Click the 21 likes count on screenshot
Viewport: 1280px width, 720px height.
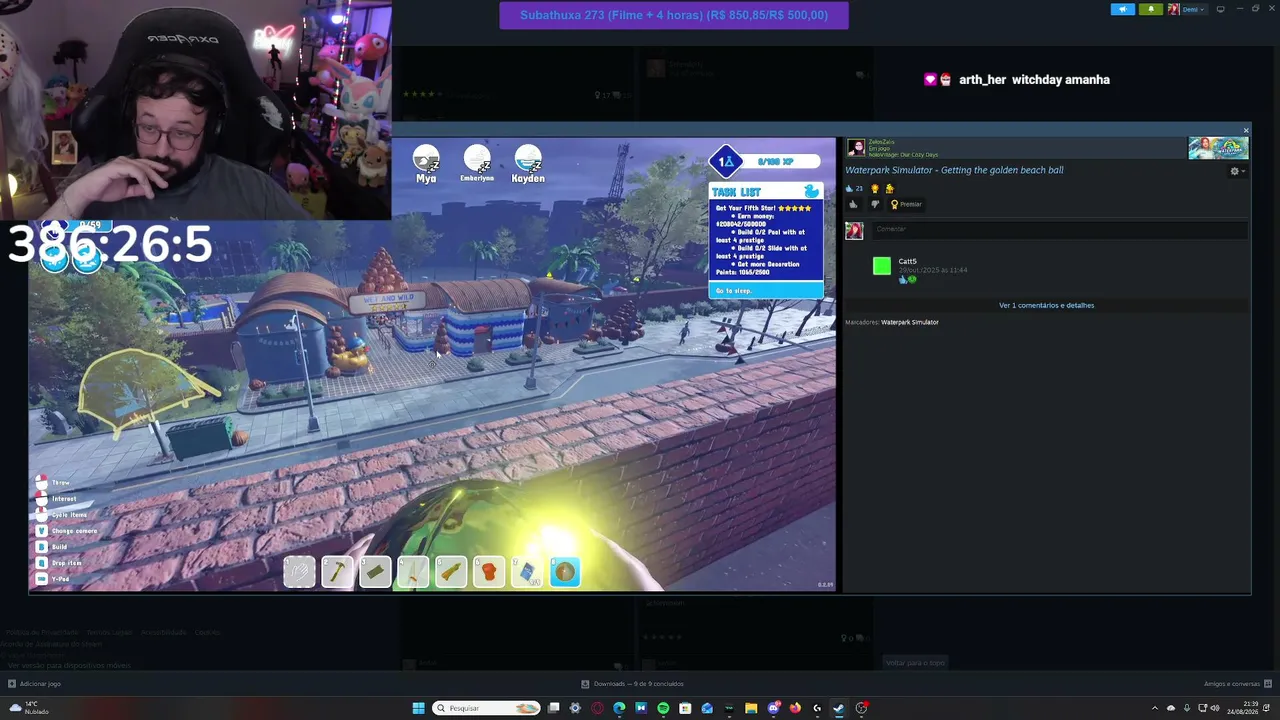(855, 188)
